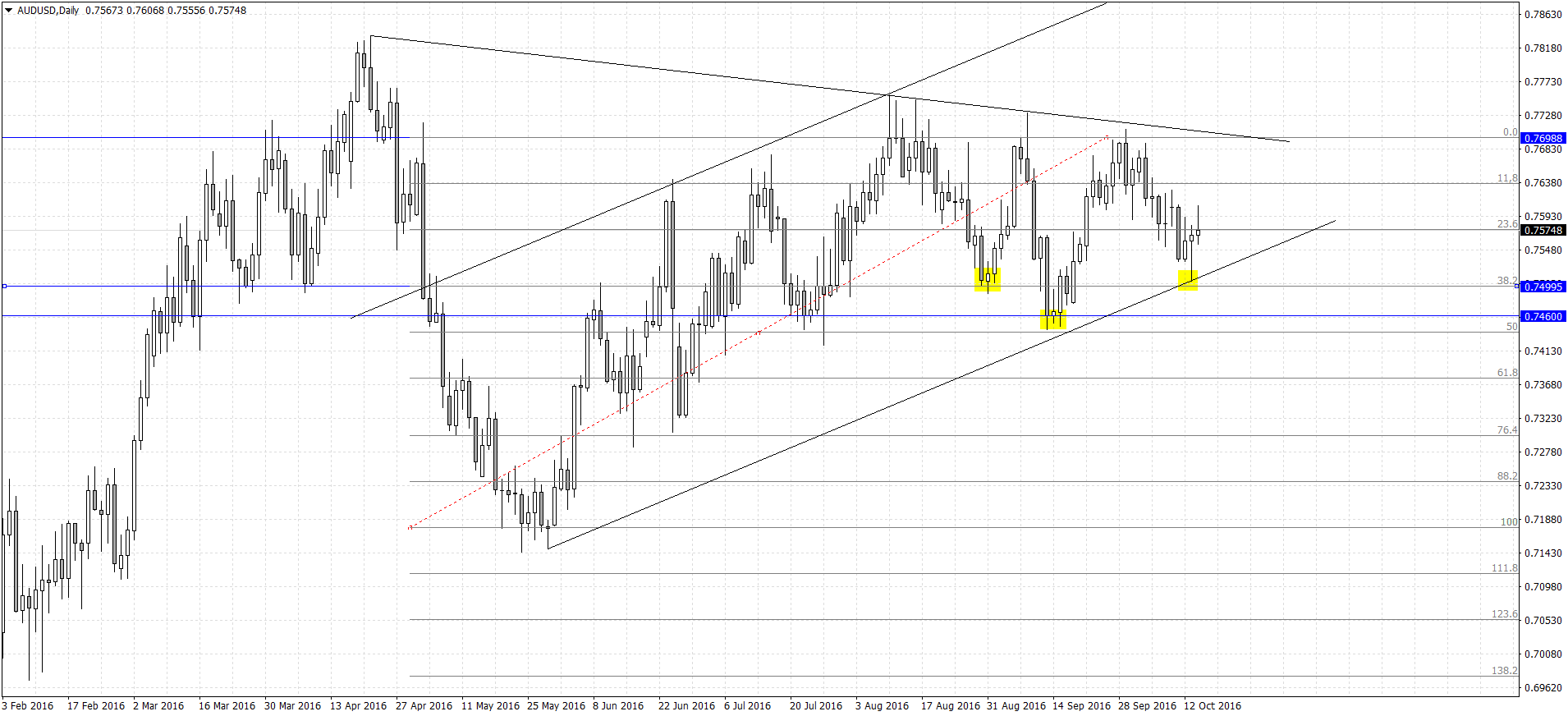Click the 0.78180 price axis label
Screen dimensions: 1568x716
coord(1543,48)
